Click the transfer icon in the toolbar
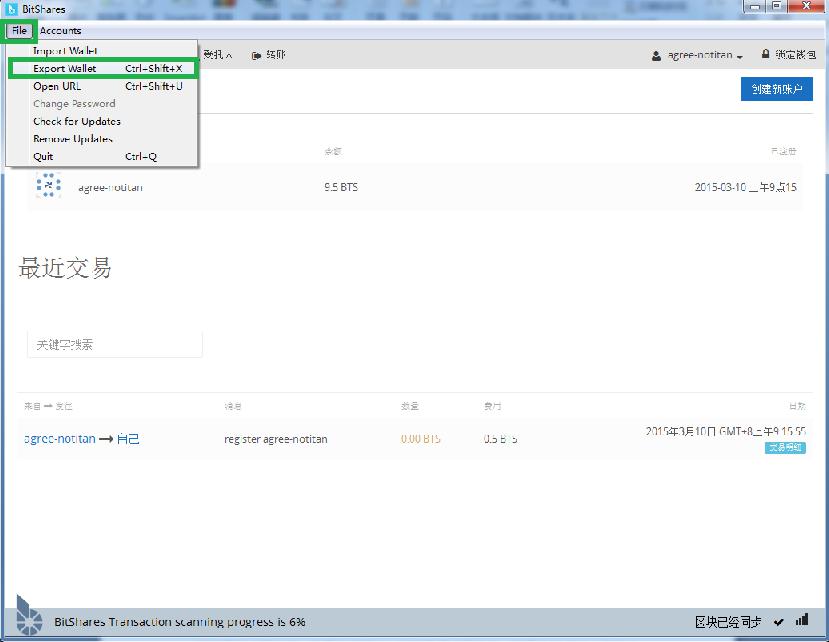Image resolution: width=829 pixels, height=642 pixels. pyautogui.click(x=256, y=55)
